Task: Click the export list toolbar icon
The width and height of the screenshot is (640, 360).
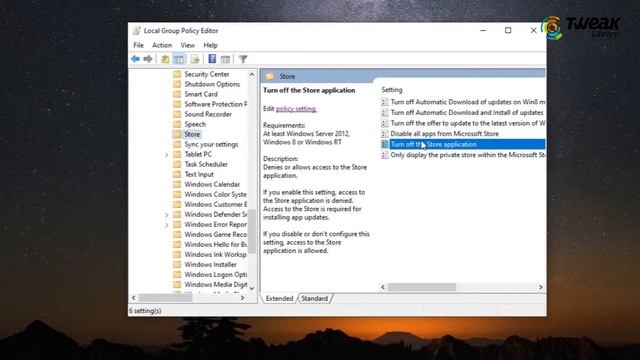Action: pos(195,59)
